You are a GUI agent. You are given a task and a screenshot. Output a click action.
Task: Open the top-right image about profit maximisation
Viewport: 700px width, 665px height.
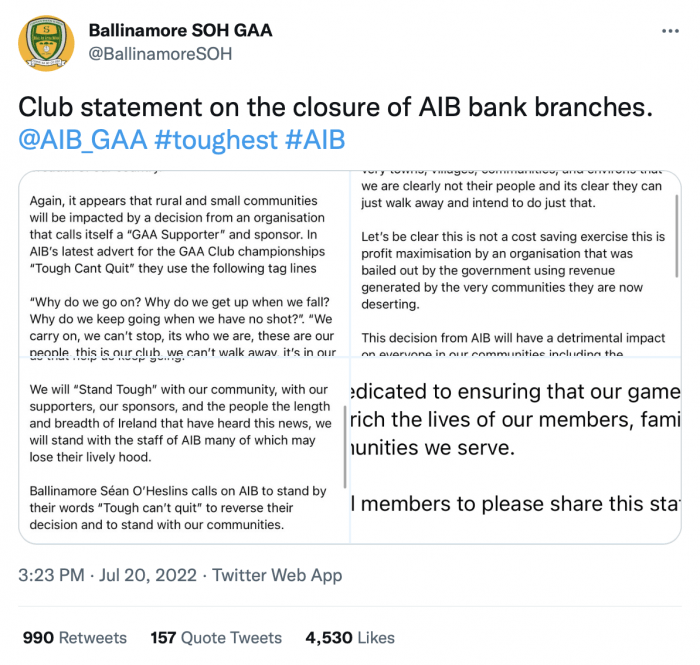pos(516,264)
